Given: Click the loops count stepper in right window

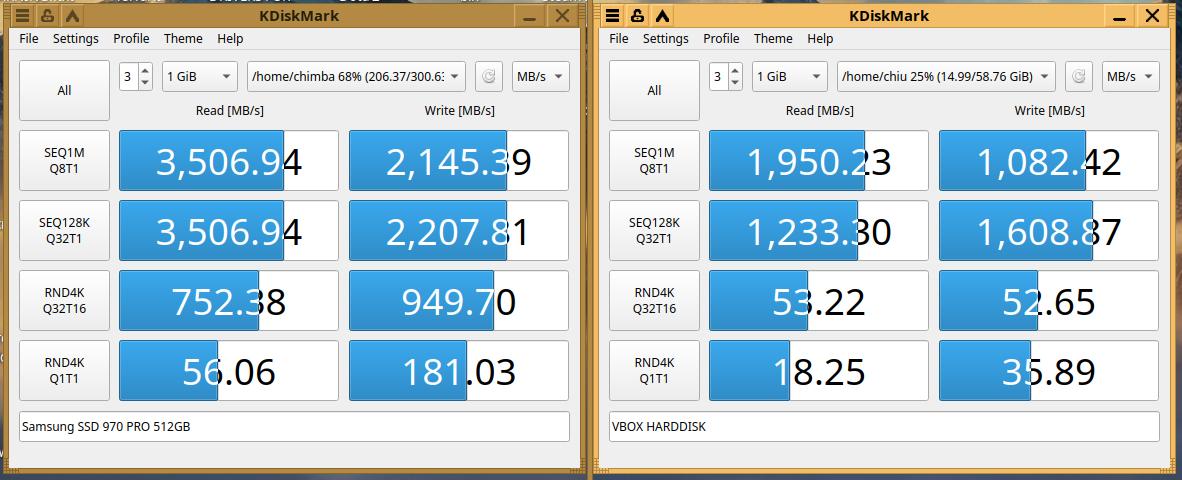Looking at the screenshot, I should [x=726, y=76].
